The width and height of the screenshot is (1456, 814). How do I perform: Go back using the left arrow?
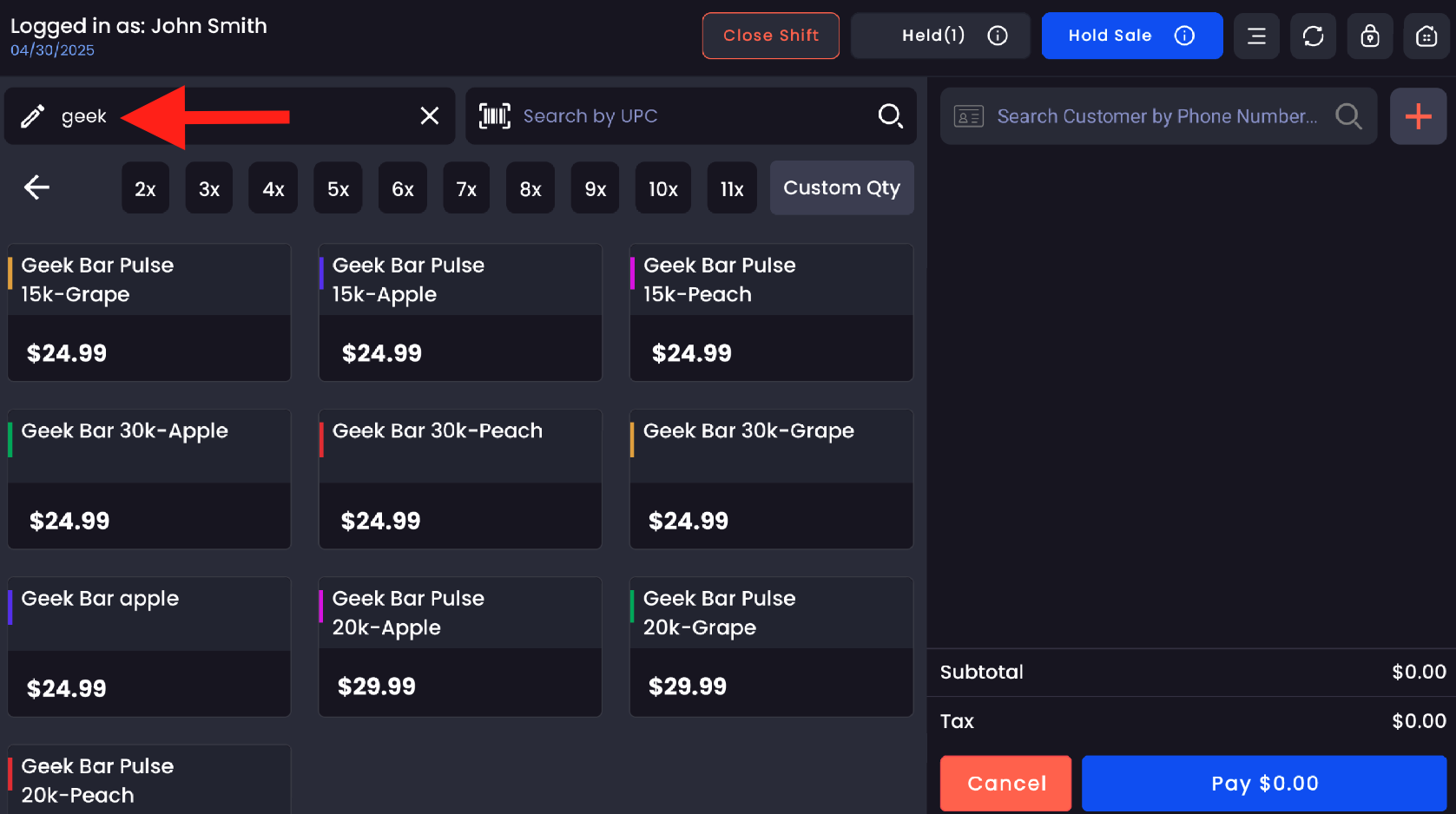[x=36, y=187]
